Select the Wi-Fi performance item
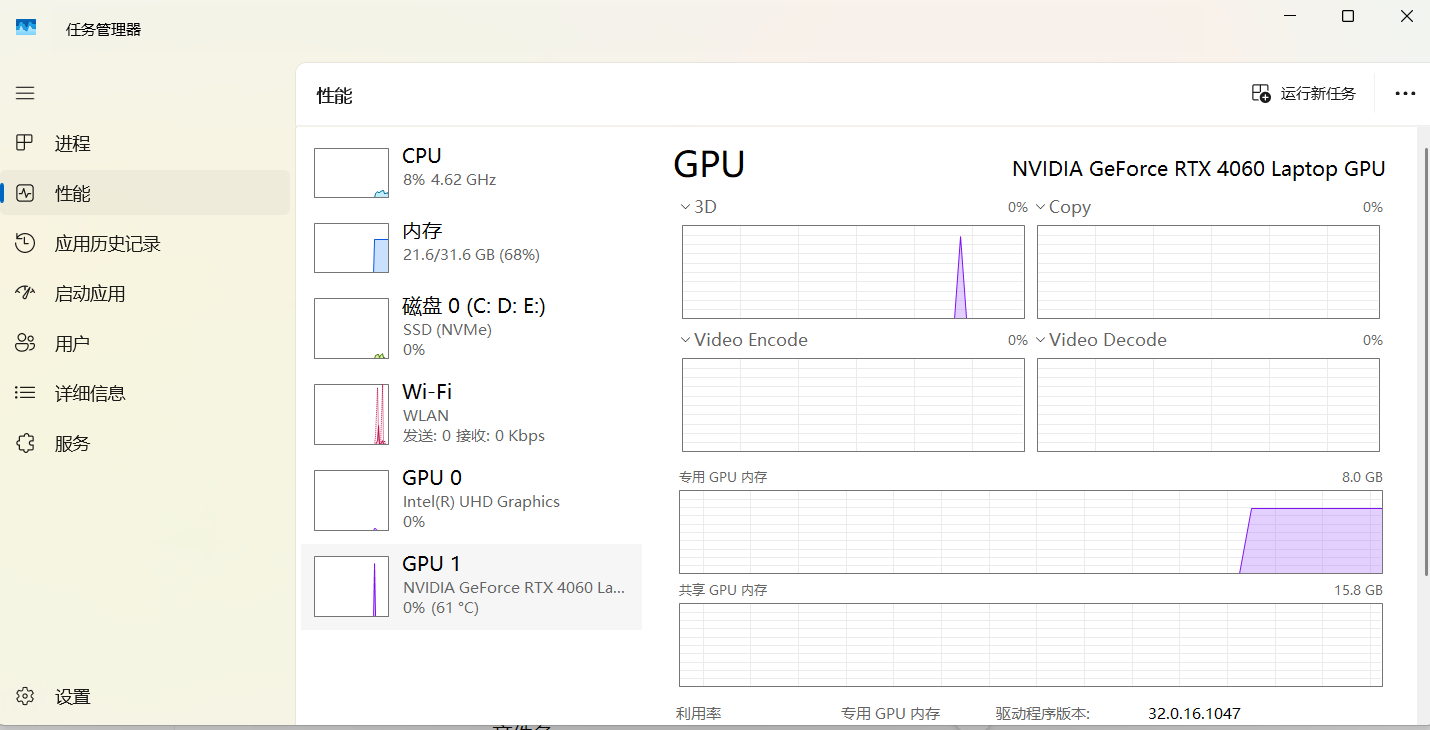The image size is (1430, 730). tap(471, 414)
